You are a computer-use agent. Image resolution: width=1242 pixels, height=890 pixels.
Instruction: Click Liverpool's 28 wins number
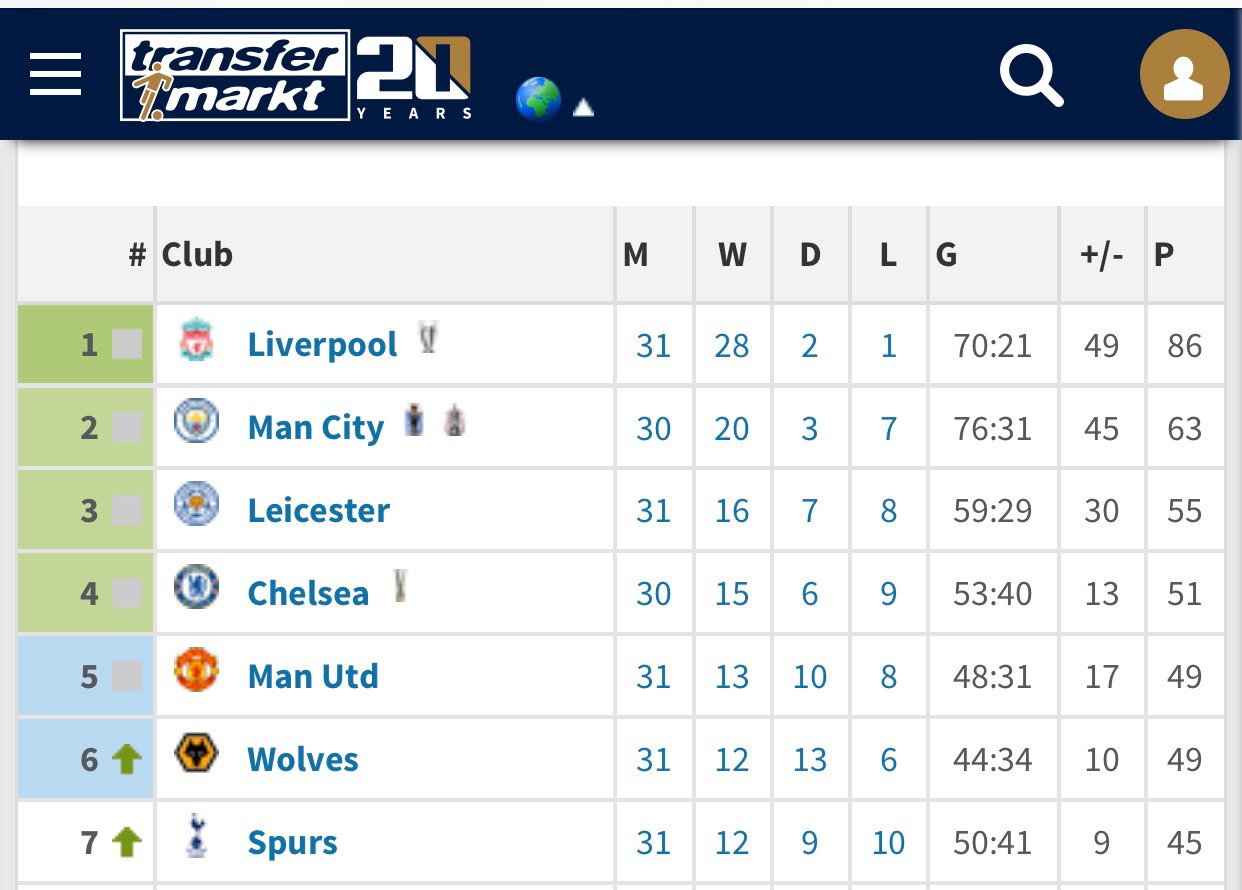click(x=732, y=346)
